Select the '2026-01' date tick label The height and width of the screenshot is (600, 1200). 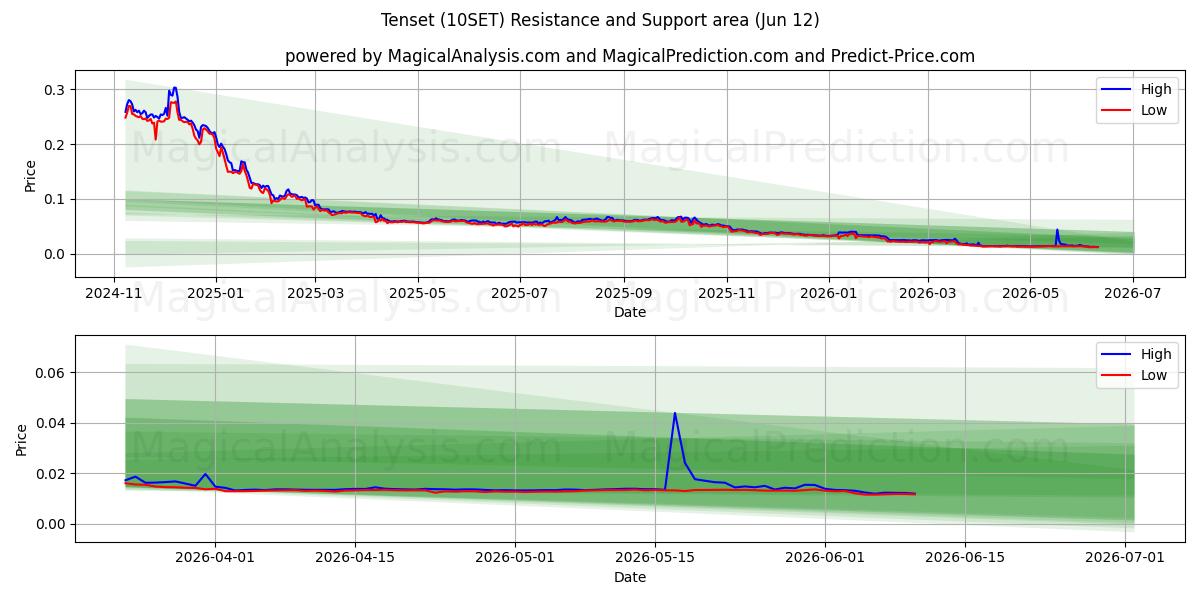[x=829, y=293]
